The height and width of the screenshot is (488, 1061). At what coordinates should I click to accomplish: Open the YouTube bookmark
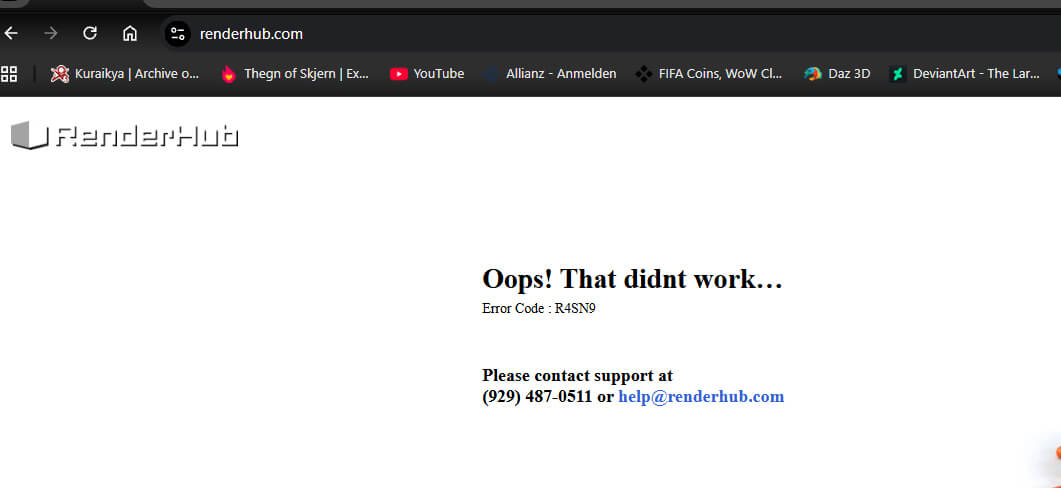tap(427, 74)
